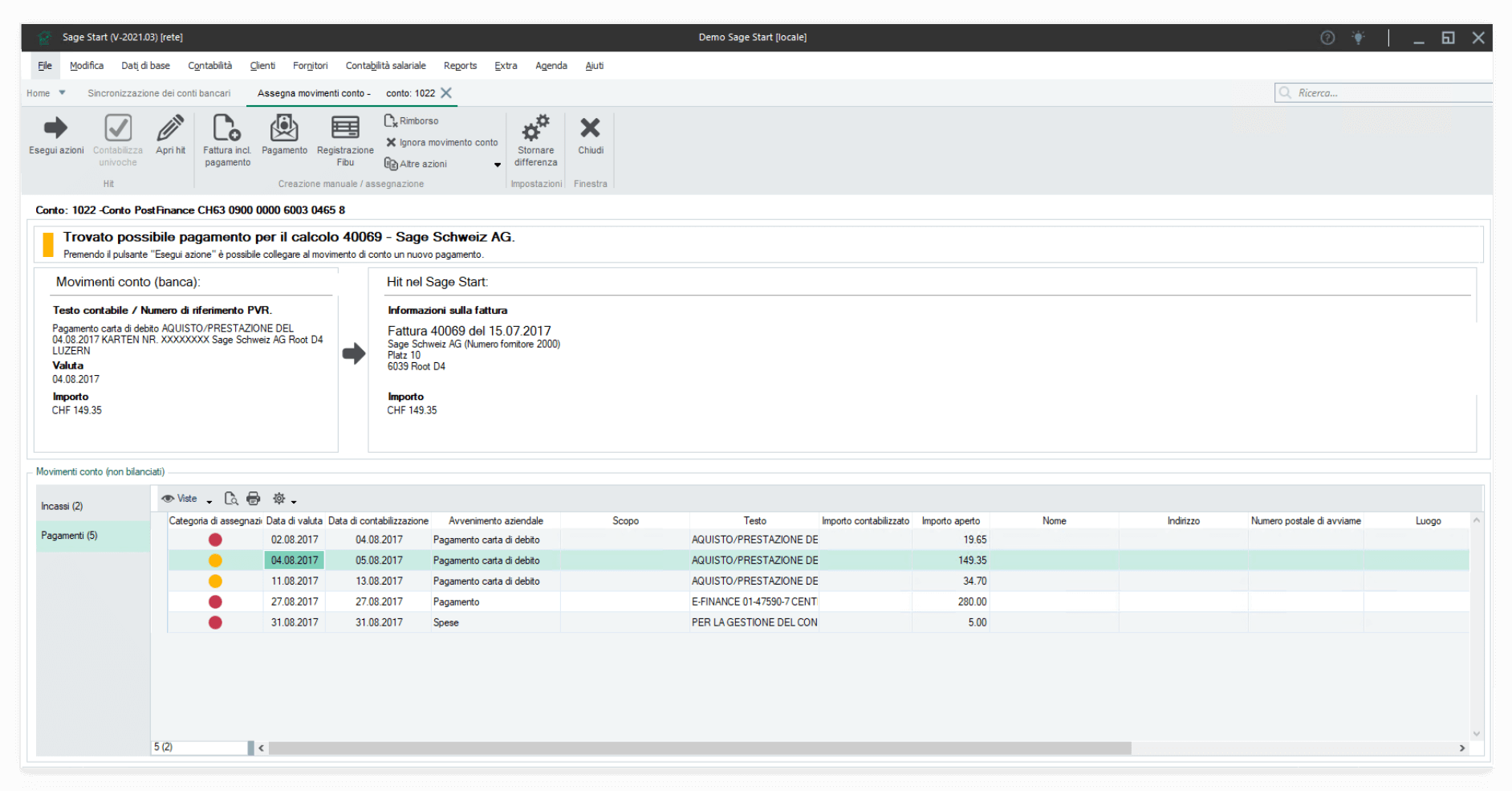Open the Dati di base menu
This screenshot has height=791, width=1512.
pos(145,66)
